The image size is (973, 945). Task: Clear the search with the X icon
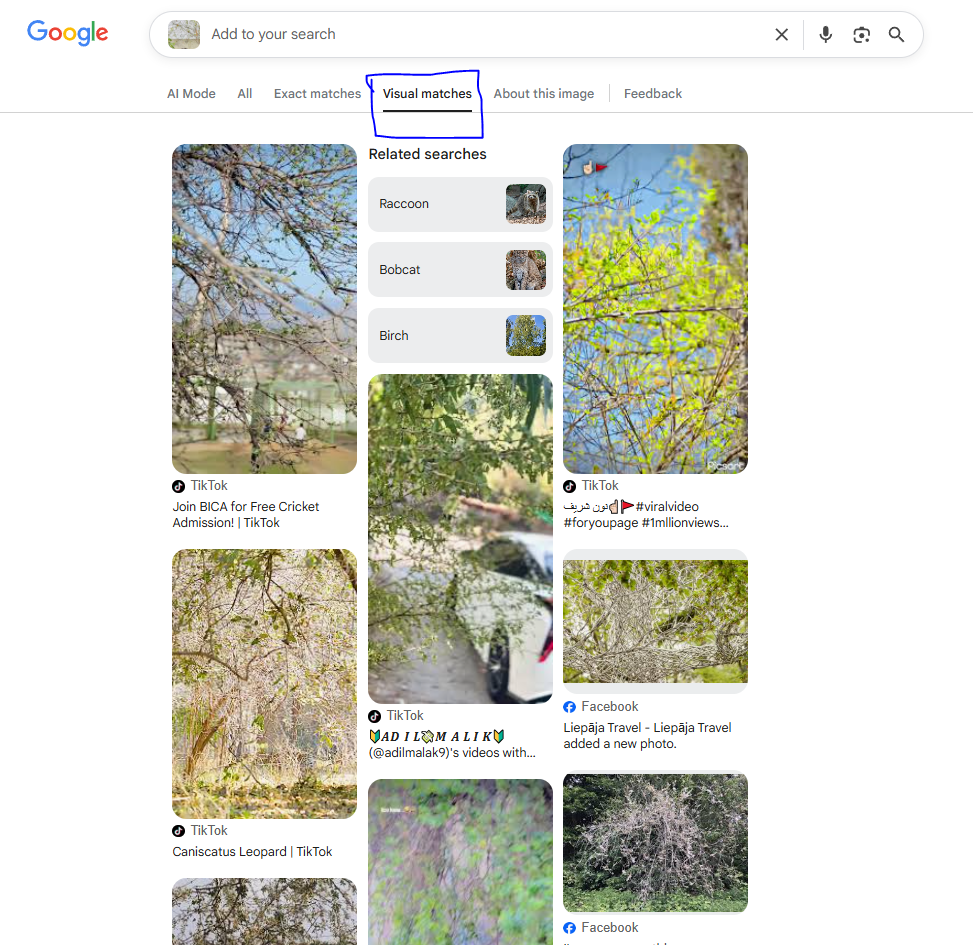coord(781,34)
